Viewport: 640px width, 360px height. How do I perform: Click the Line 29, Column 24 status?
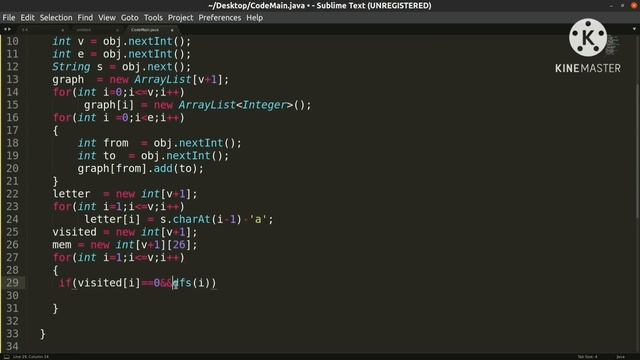(x=31, y=357)
